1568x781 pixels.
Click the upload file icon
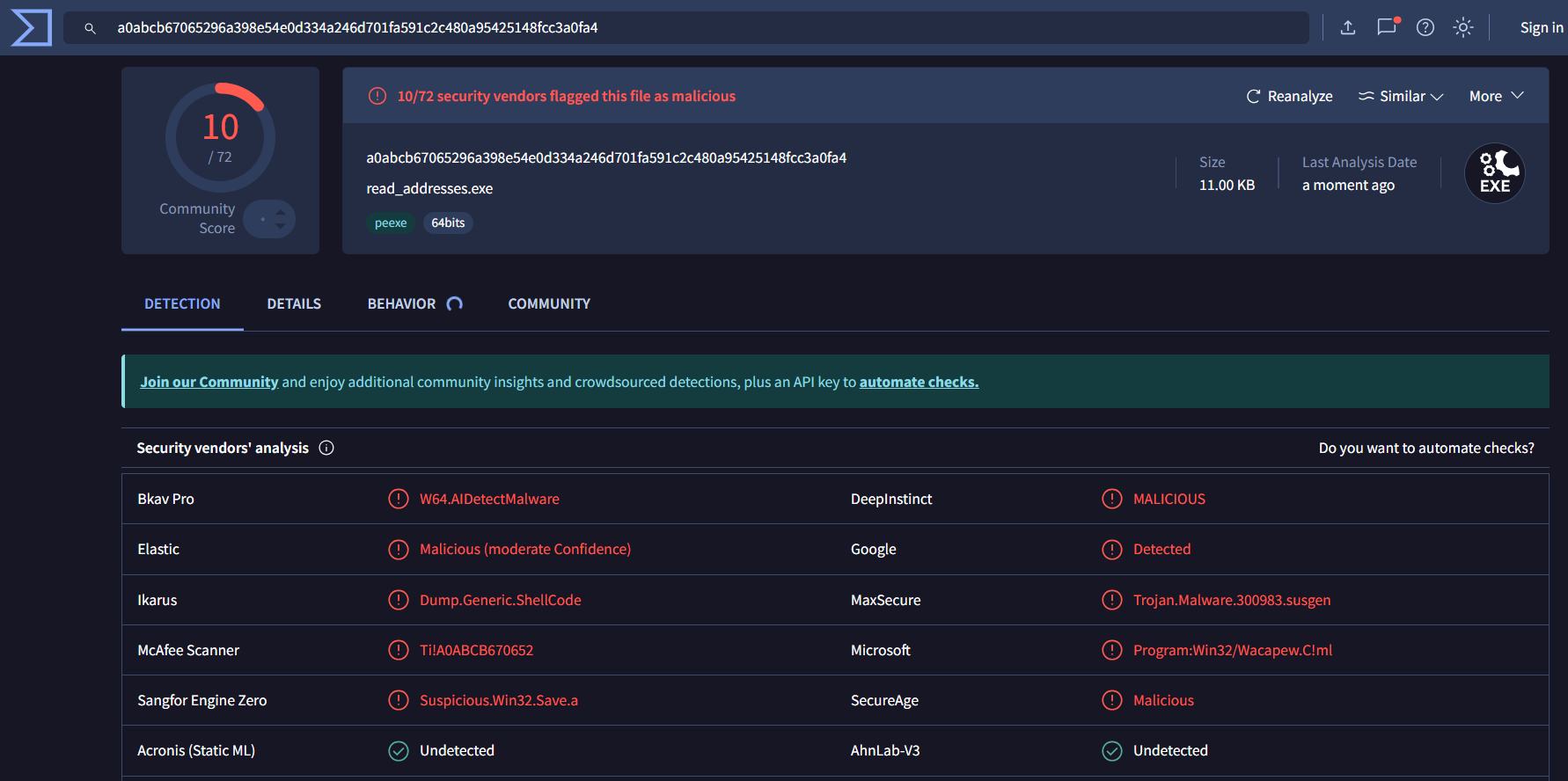coord(1347,27)
